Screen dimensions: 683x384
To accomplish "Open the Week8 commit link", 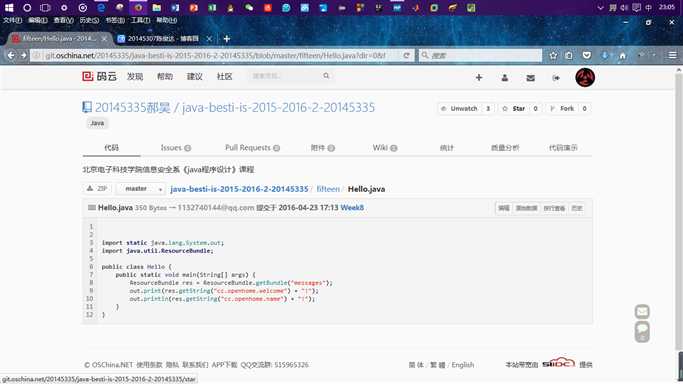I will [x=352, y=208].
